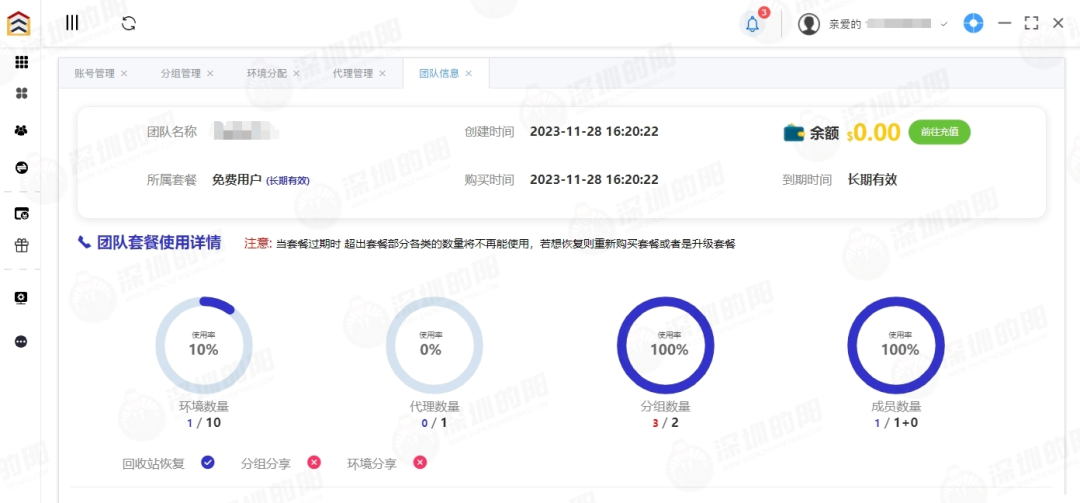The height and width of the screenshot is (503, 1080).
Task: Click the creation time 2023-11-28 16:20:22
Action: pos(594,131)
